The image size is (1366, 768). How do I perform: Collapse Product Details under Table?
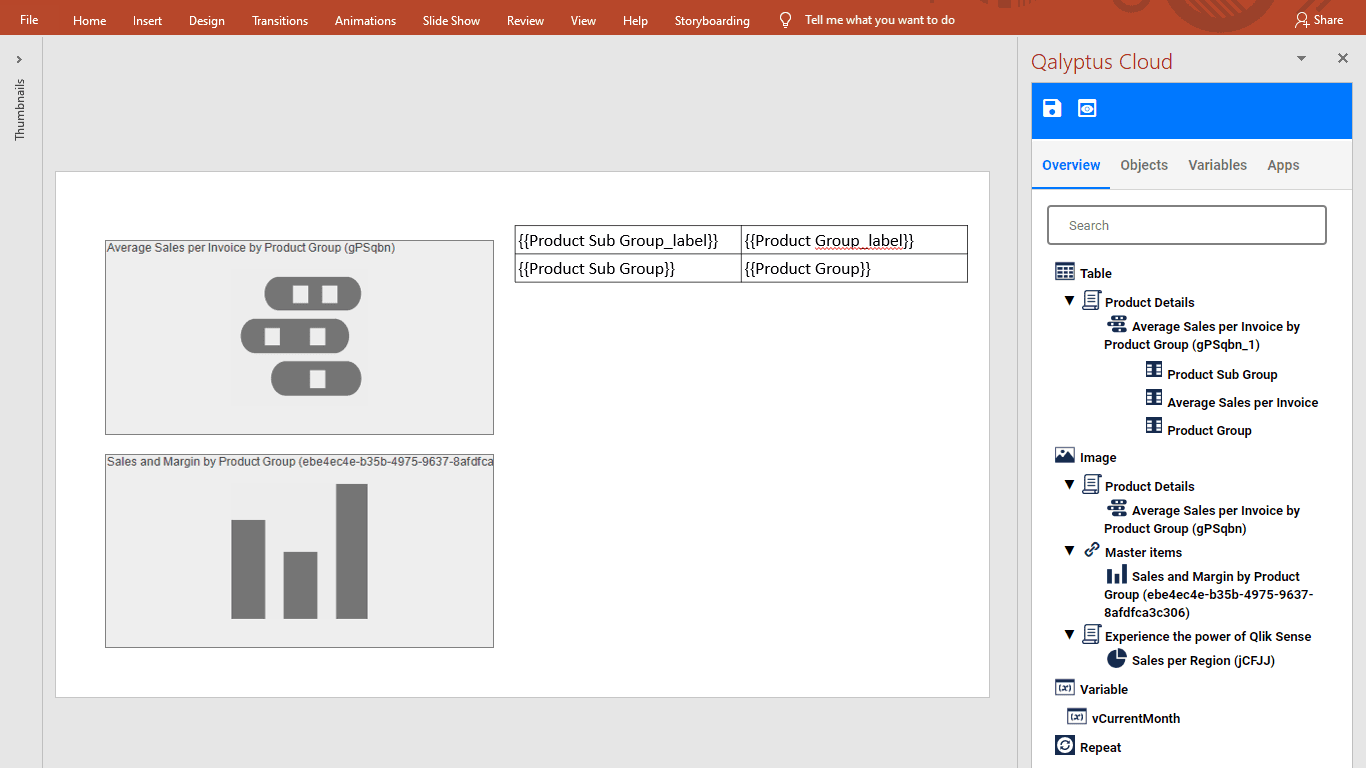click(1069, 300)
